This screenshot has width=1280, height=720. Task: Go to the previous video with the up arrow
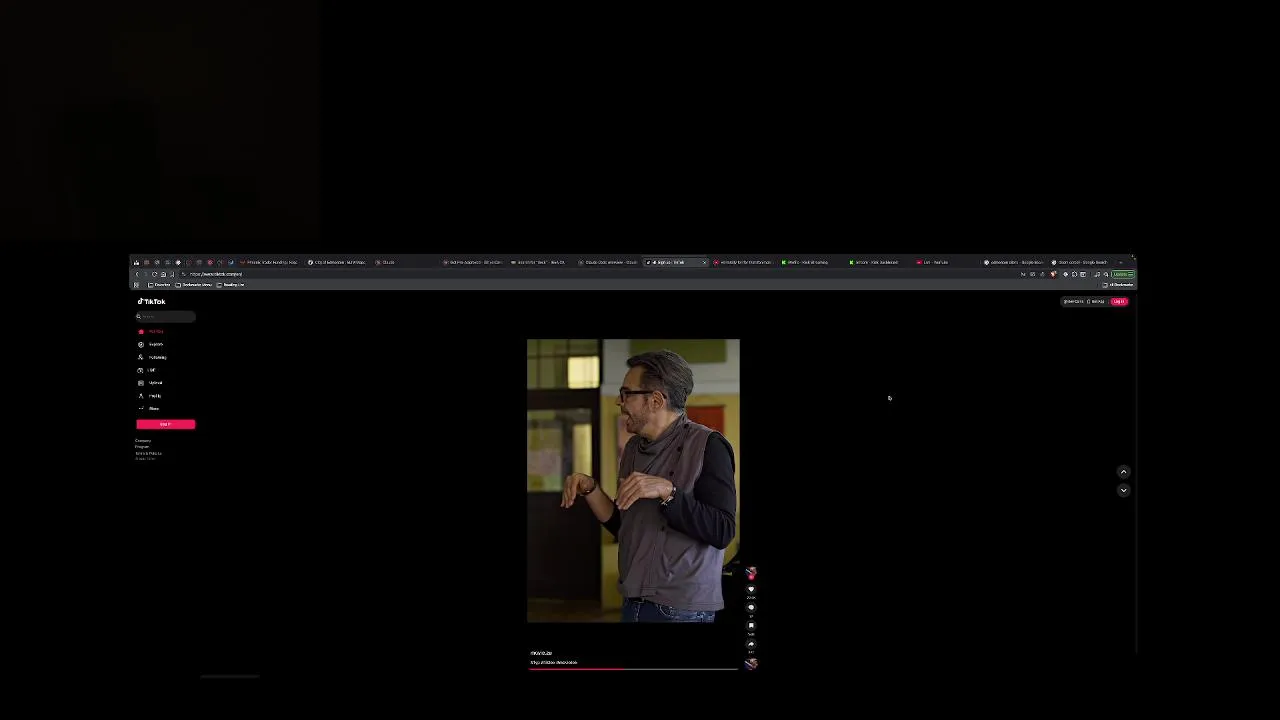(x=1123, y=472)
